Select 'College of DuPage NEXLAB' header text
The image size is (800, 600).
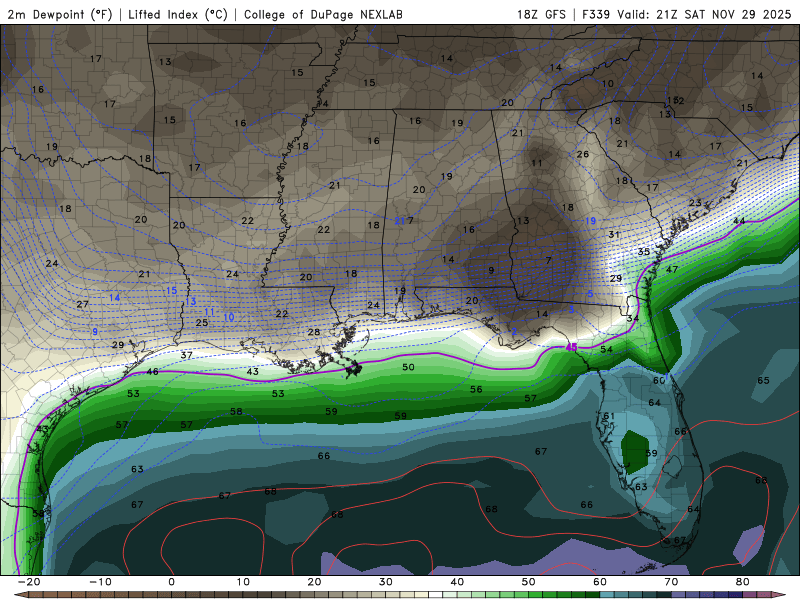[x=323, y=14]
